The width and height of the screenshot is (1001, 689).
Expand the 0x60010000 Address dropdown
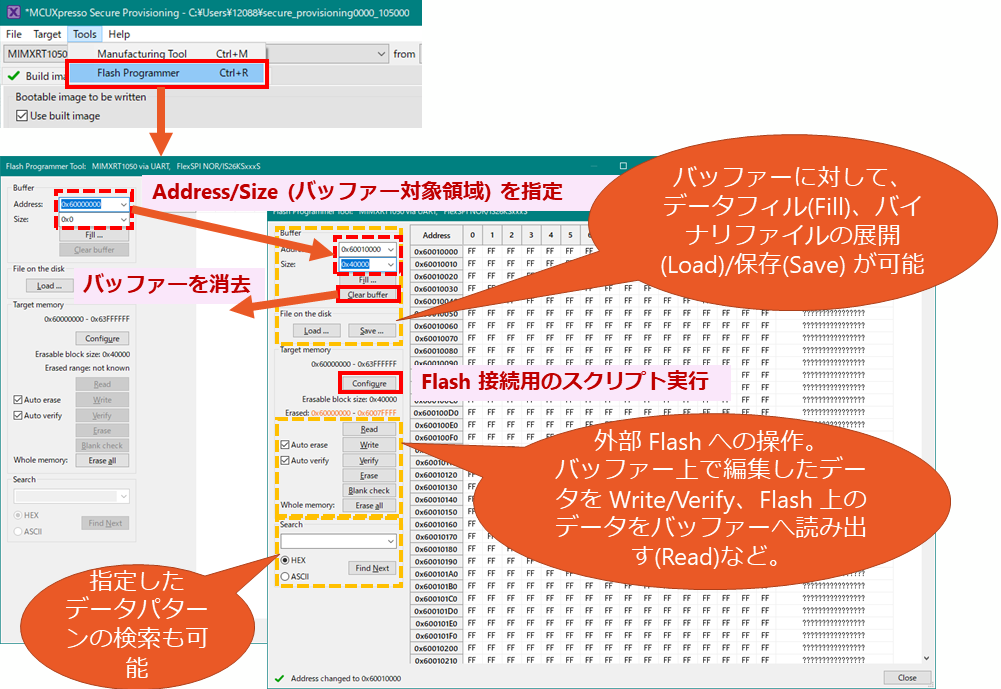click(x=389, y=248)
